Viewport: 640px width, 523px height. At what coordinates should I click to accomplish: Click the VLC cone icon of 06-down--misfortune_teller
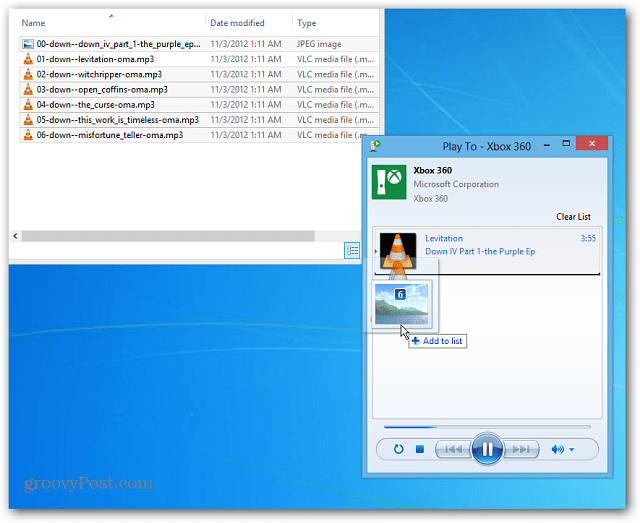click(x=28, y=134)
